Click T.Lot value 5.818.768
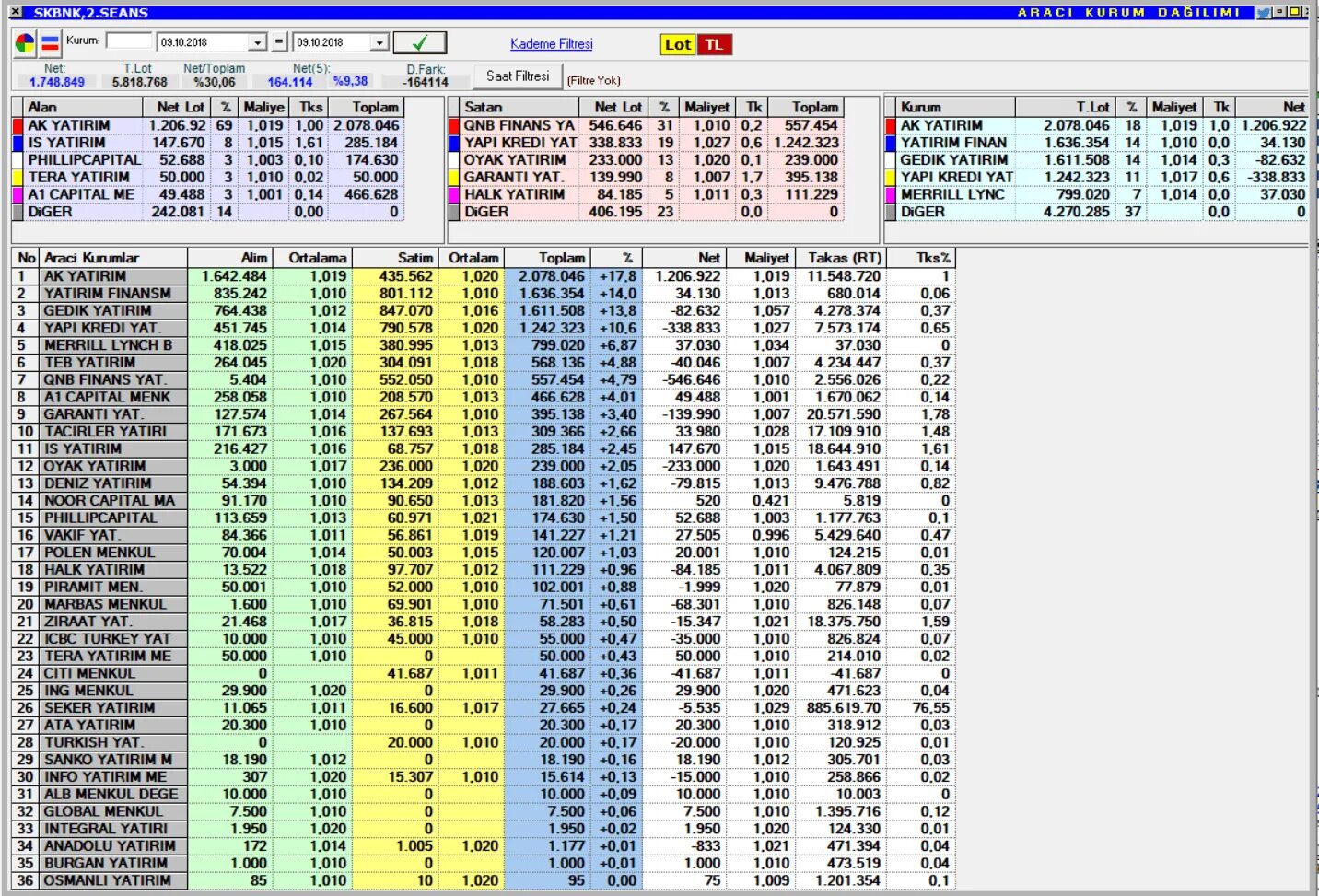 (x=140, y=82)
